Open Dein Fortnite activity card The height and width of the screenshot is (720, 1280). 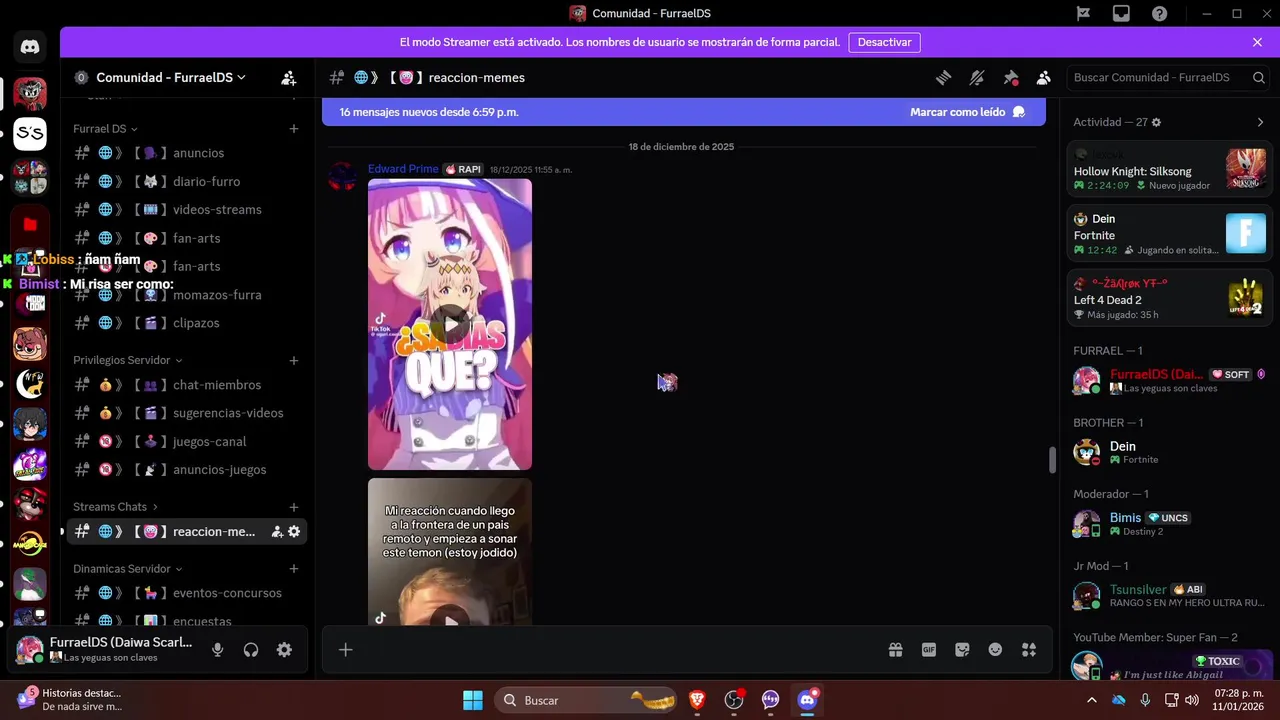1168,234
